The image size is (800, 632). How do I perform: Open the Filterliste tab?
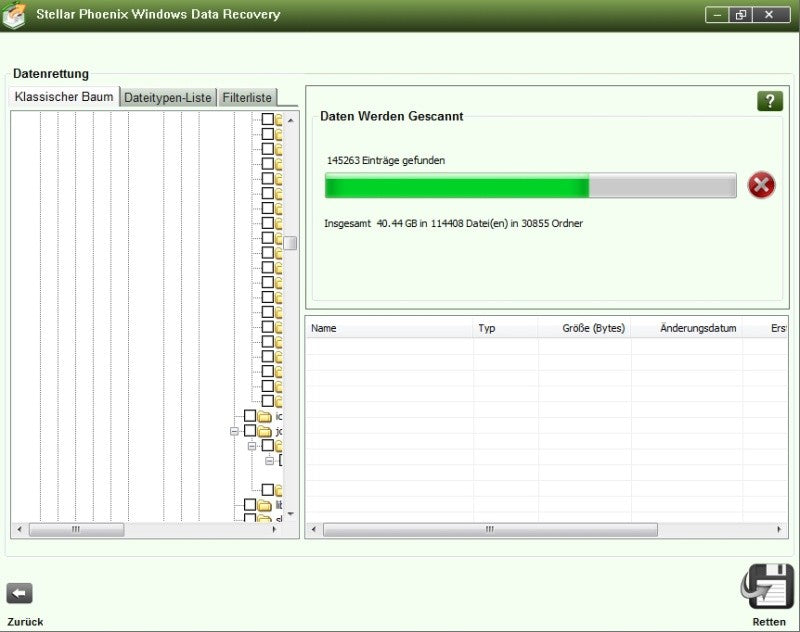point(247,97)
